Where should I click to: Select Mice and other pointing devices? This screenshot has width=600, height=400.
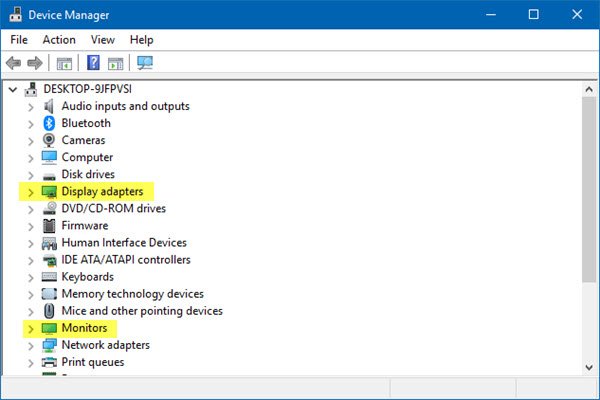tap(142, 311)
